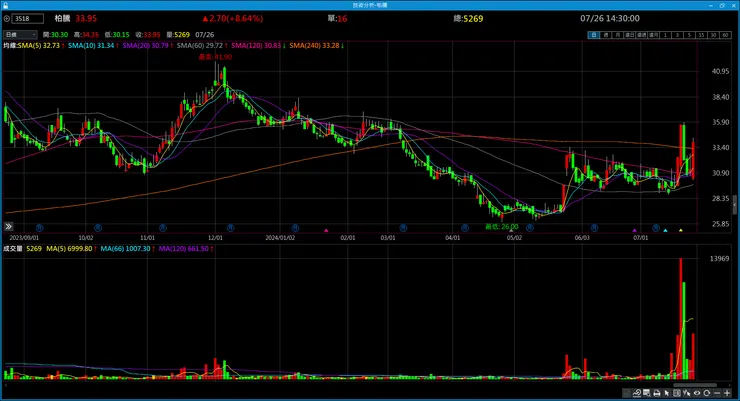This screenshot has width=740, height=401.
Task: Click the timestamp 07/26 14:30:00
Action: click(610, 18)
